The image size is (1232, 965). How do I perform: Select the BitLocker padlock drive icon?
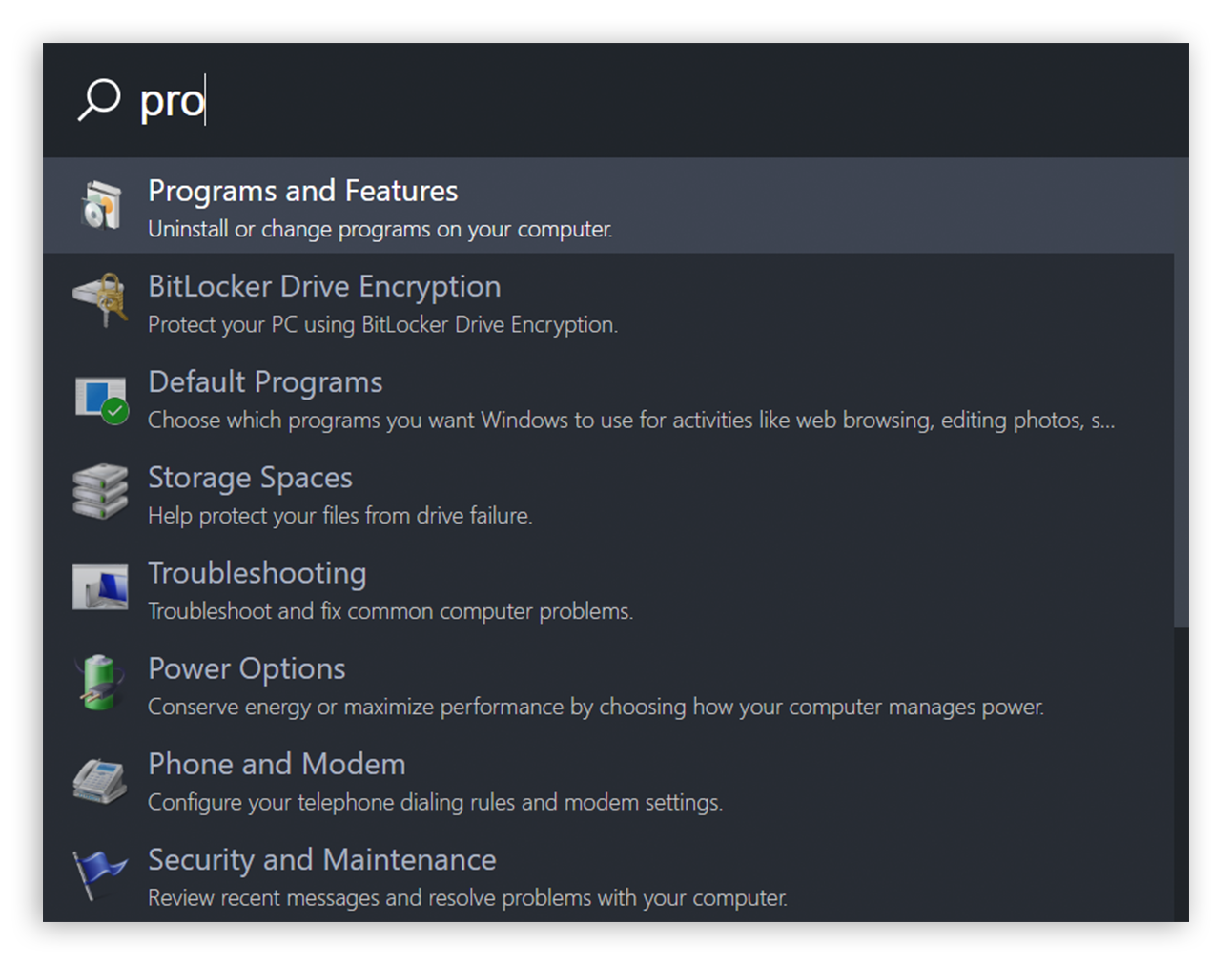pyautogui.click(x=101, y=299)
